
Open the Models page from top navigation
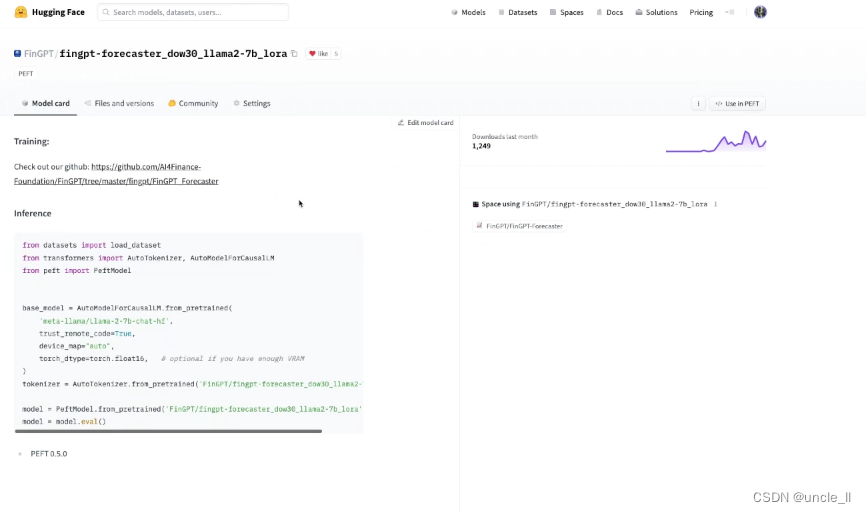point(468,12)
